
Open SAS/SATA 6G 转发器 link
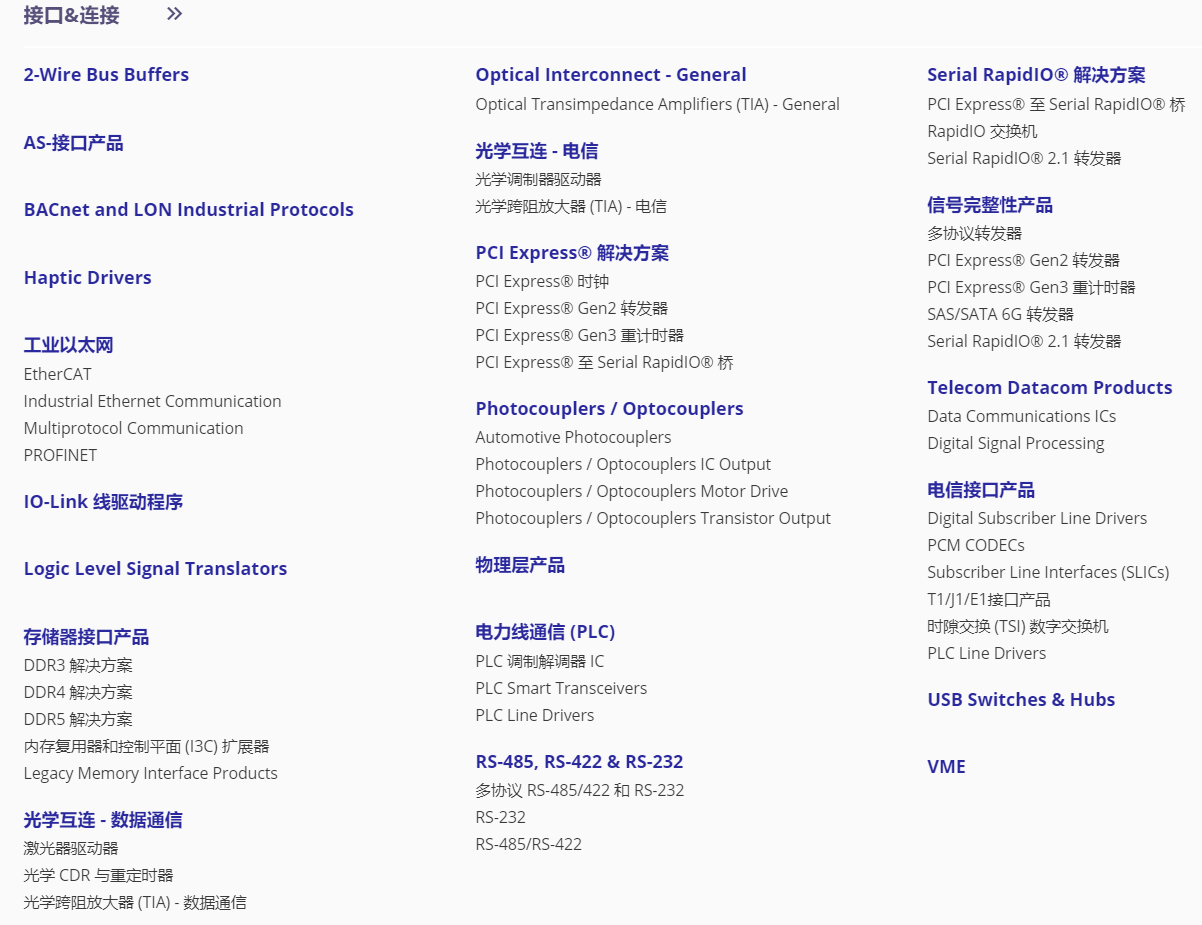tap(1001, 315)
